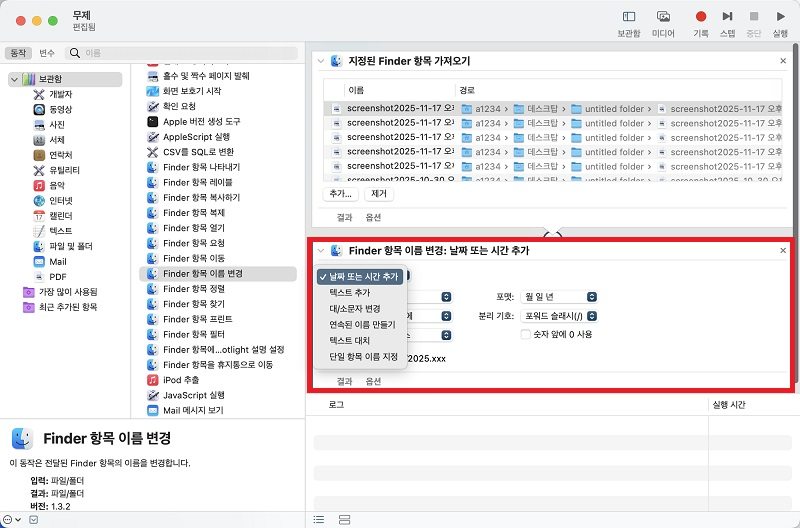Viewport: 800px width, 528px height.
Task: Enable the 숫자 앞에 0 사용 checkbox
Action: click(x=525, y=335)
